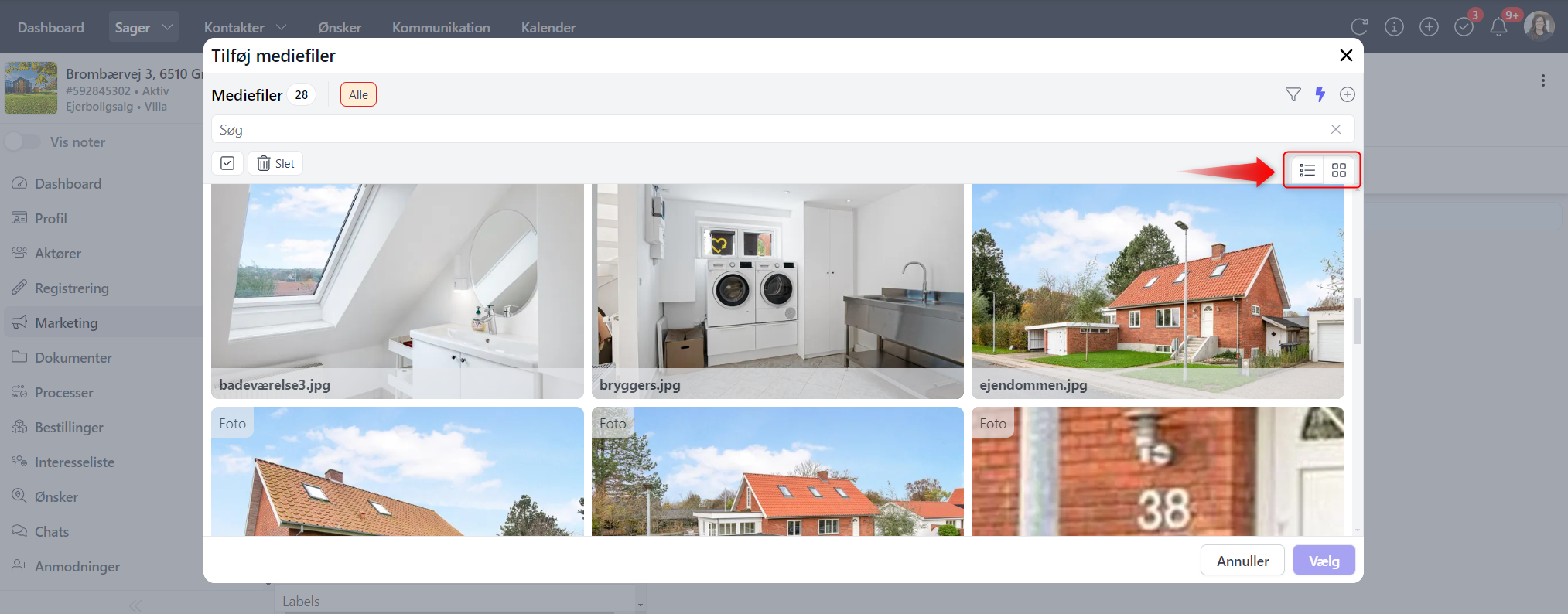Image resolution: width=1568 pixels, height=614 pixels.
Task: Expand the Kontakter dropdown menu
Action: (x=245, y=27)
